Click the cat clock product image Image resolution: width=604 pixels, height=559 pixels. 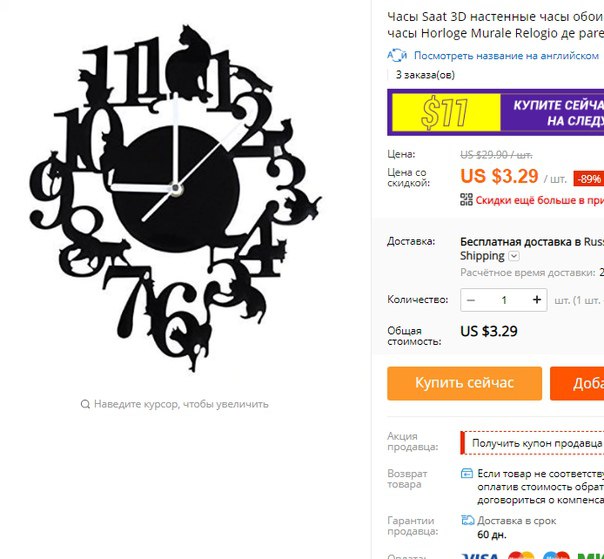coord(175,198)
